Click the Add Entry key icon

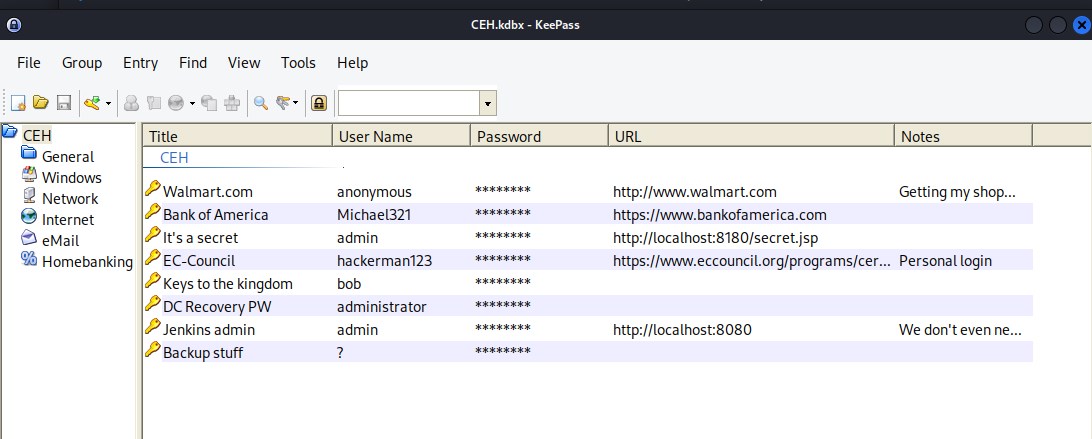tap(92, 103)
